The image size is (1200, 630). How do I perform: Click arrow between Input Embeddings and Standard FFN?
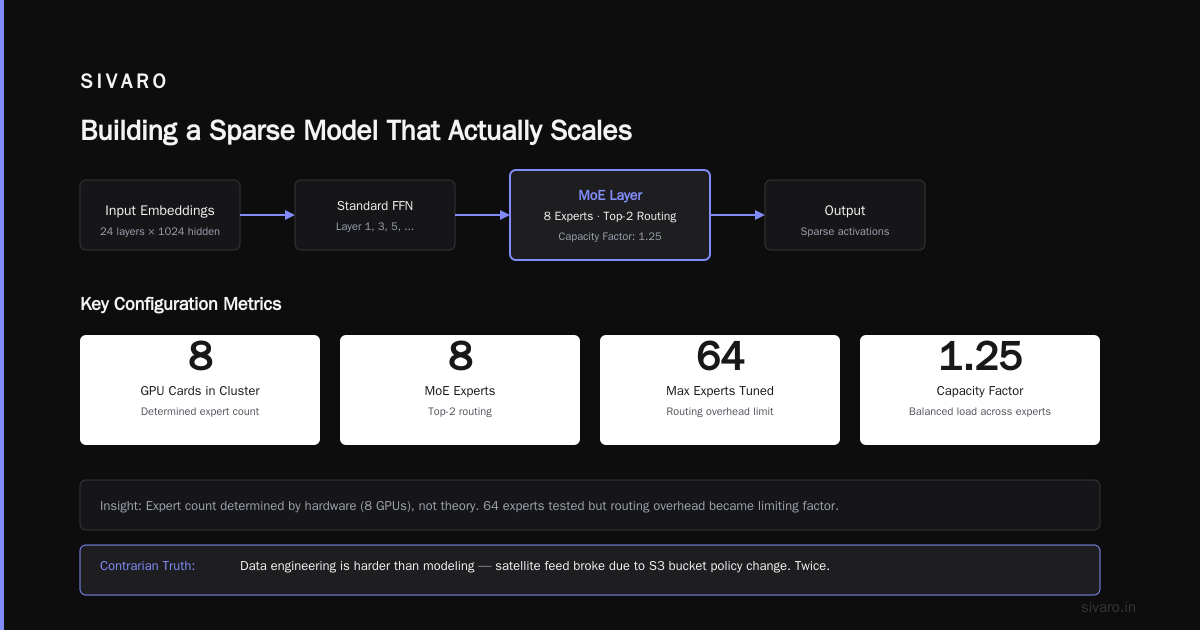click(x=267, y=215)
